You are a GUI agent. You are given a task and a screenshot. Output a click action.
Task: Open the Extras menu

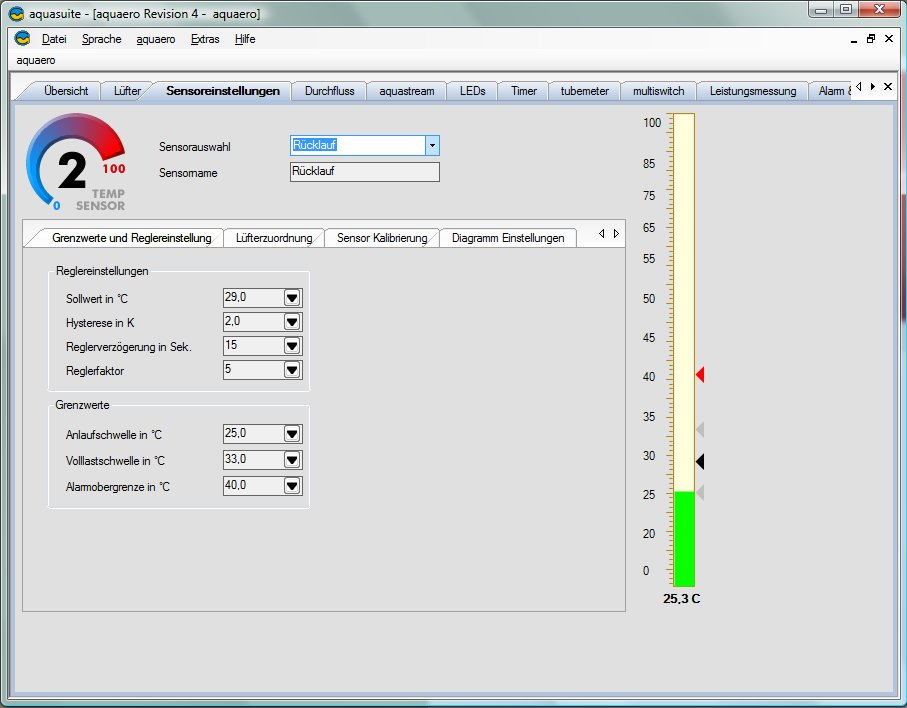tap(205, 39)
